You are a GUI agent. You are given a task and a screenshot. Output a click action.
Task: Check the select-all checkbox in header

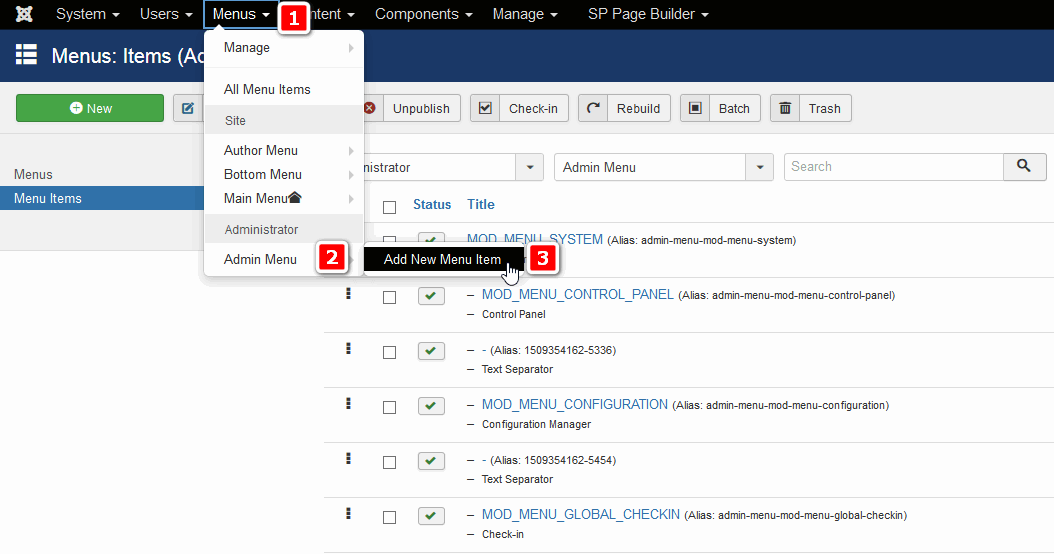[x=389, y=206]
